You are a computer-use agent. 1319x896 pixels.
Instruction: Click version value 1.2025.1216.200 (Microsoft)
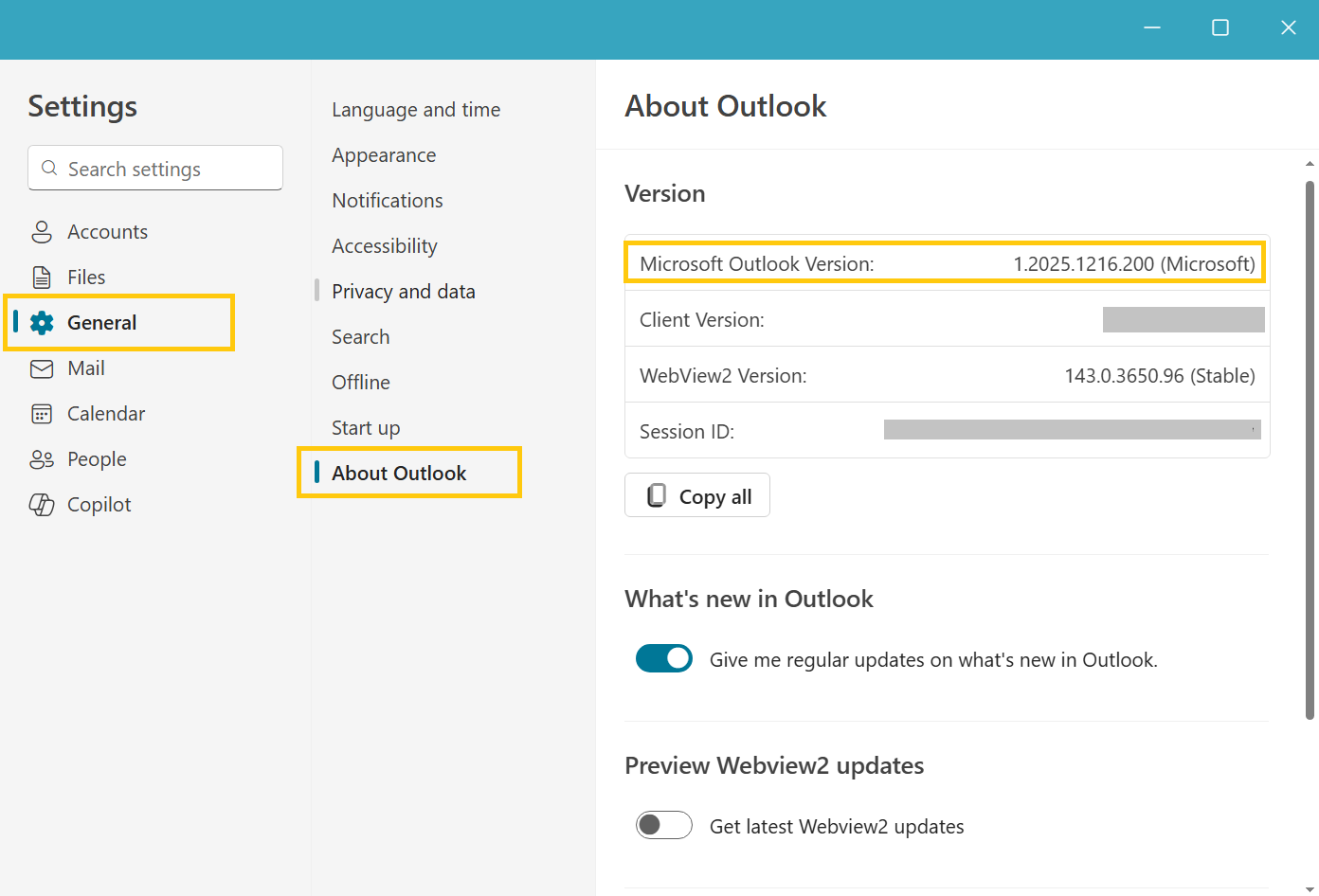click(1134, 264)
